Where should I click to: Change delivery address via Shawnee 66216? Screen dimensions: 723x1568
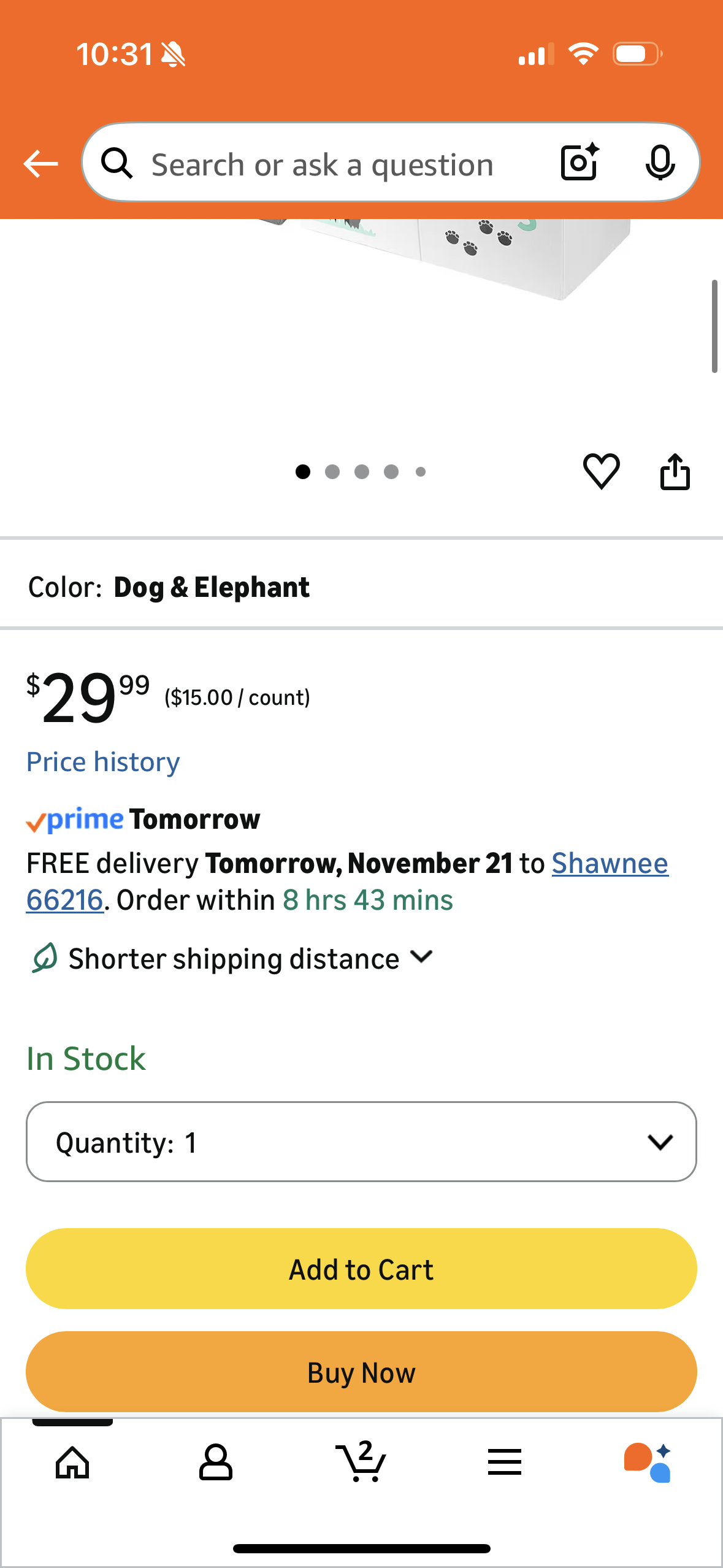coord(610,863)
